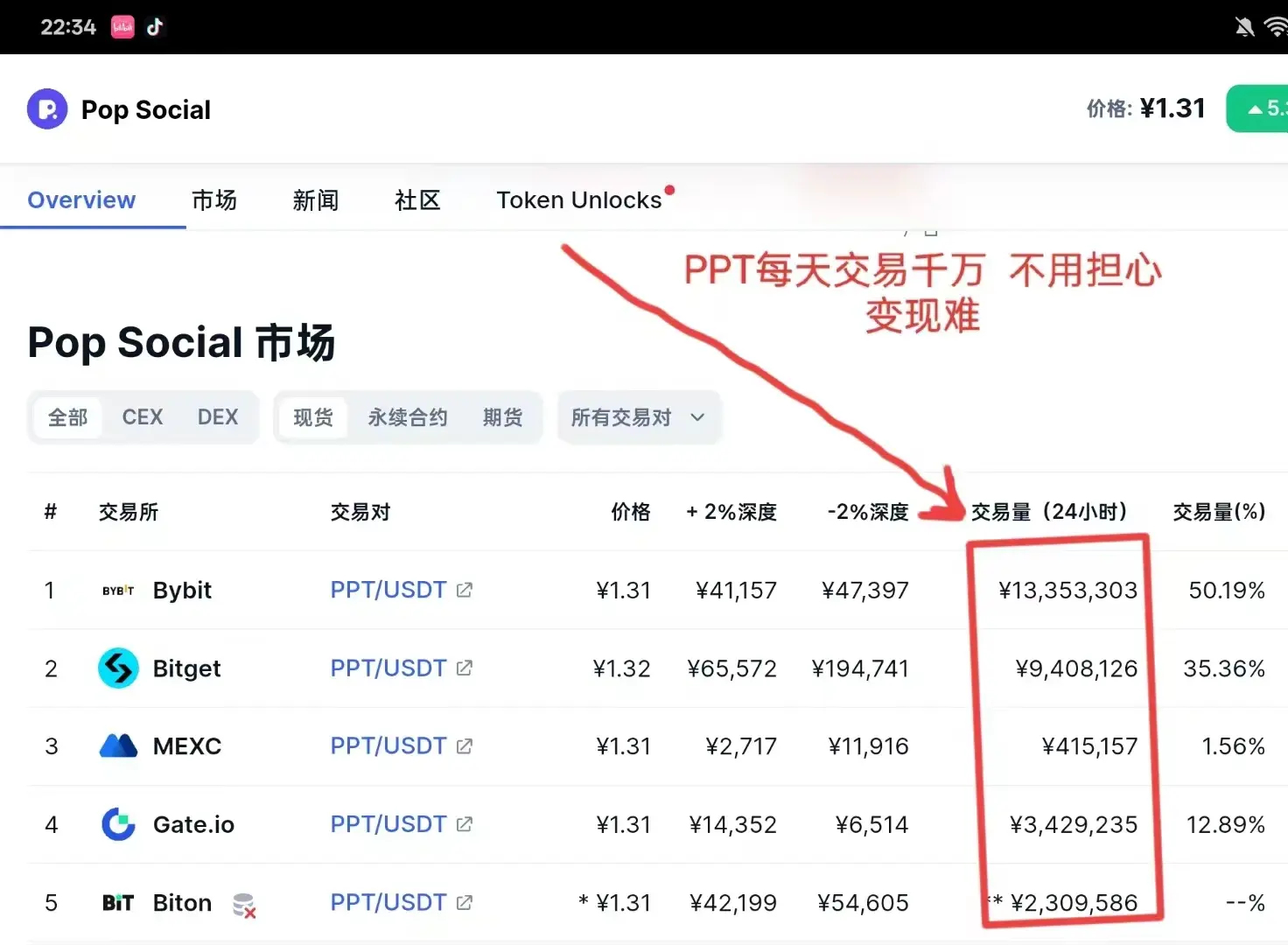
Task: Click MEXC's 24h volume ¥415,157
Action: pyautogui.click(x=1090, y=746)
